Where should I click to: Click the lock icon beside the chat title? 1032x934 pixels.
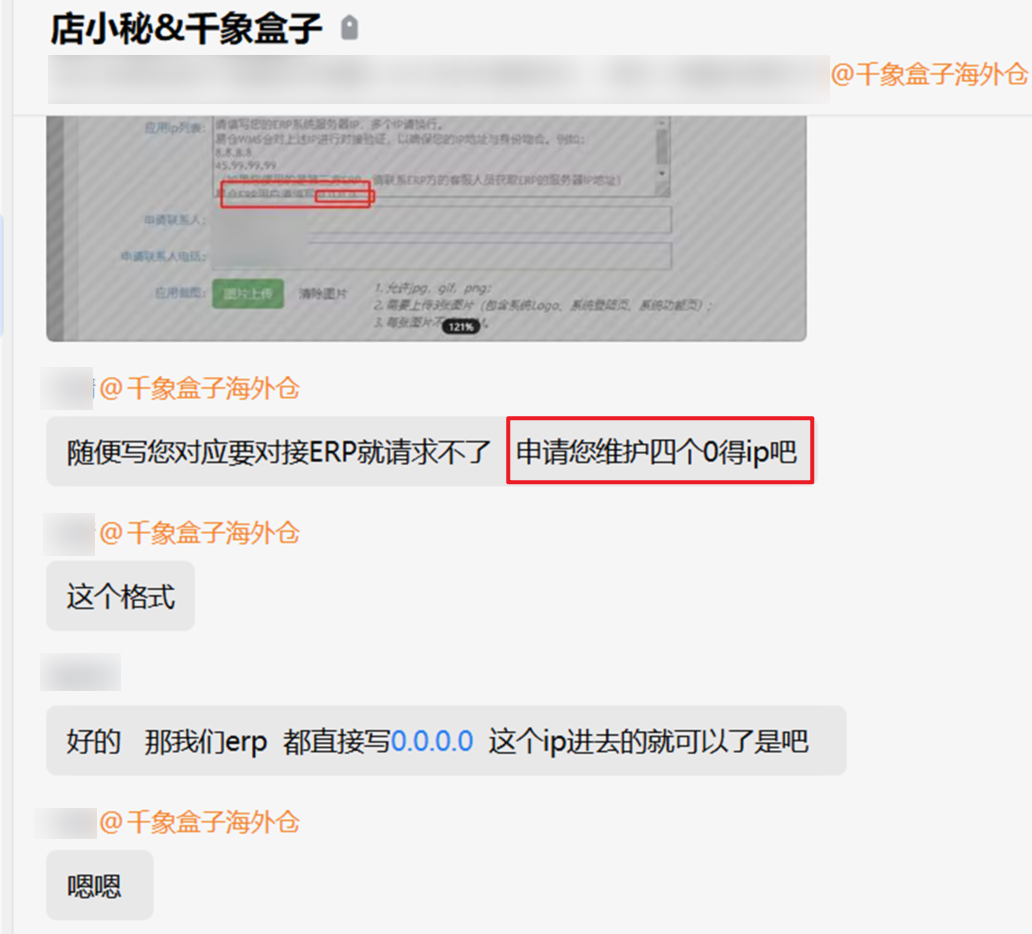(349, 28)
